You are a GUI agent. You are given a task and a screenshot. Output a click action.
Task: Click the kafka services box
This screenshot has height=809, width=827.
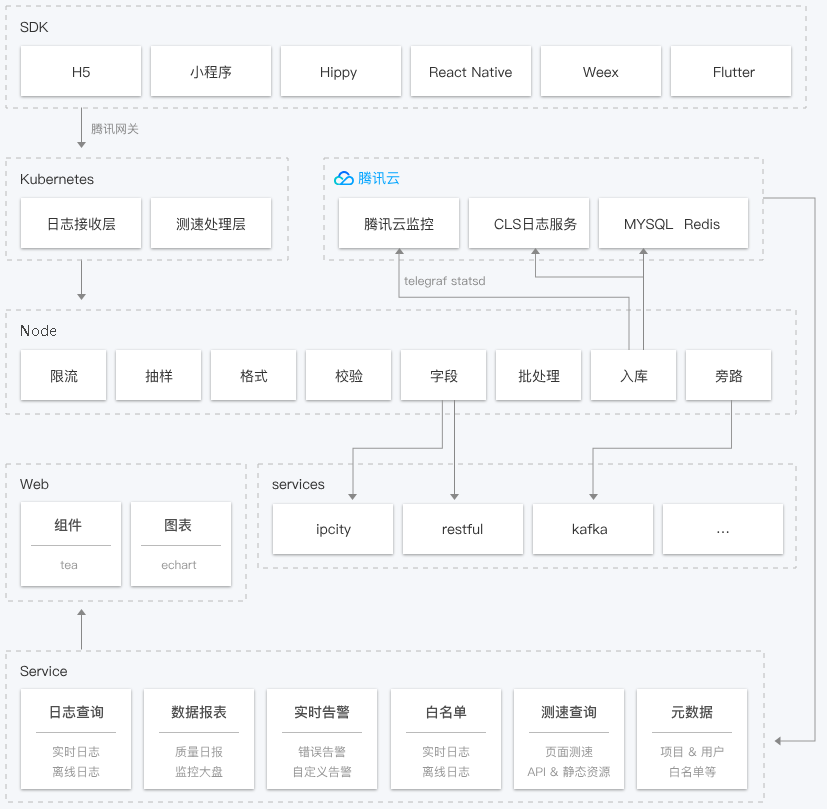pyautogui.click(x=593, y=529)
